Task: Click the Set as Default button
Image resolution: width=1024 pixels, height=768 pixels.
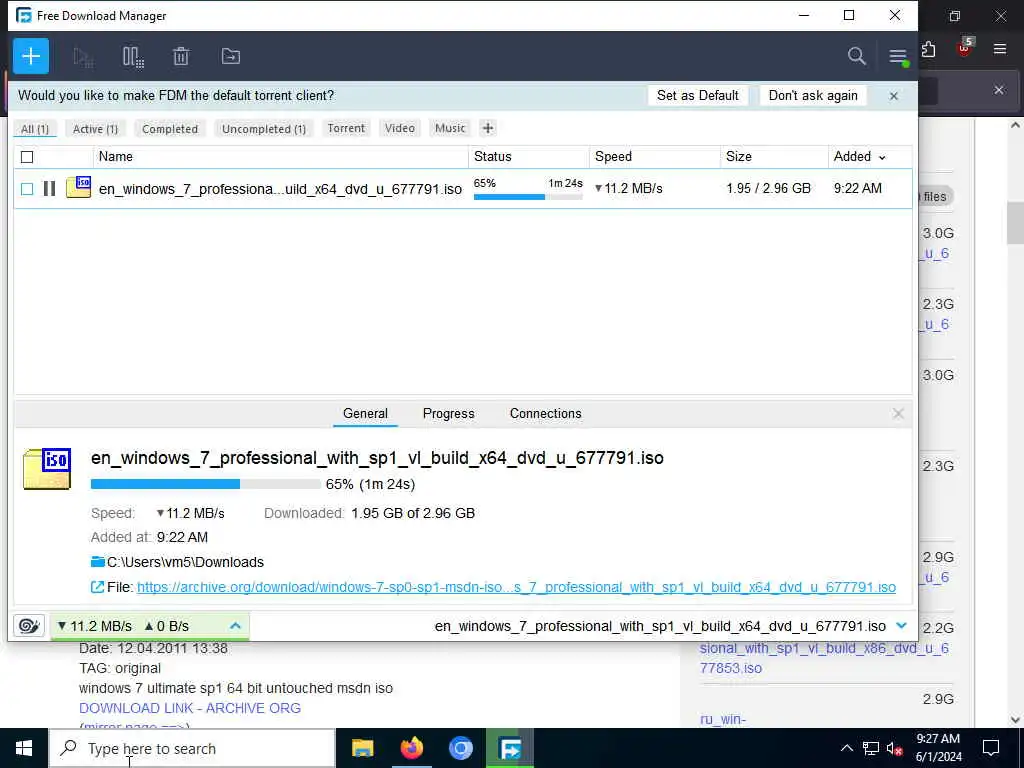Action: [697, 95]
